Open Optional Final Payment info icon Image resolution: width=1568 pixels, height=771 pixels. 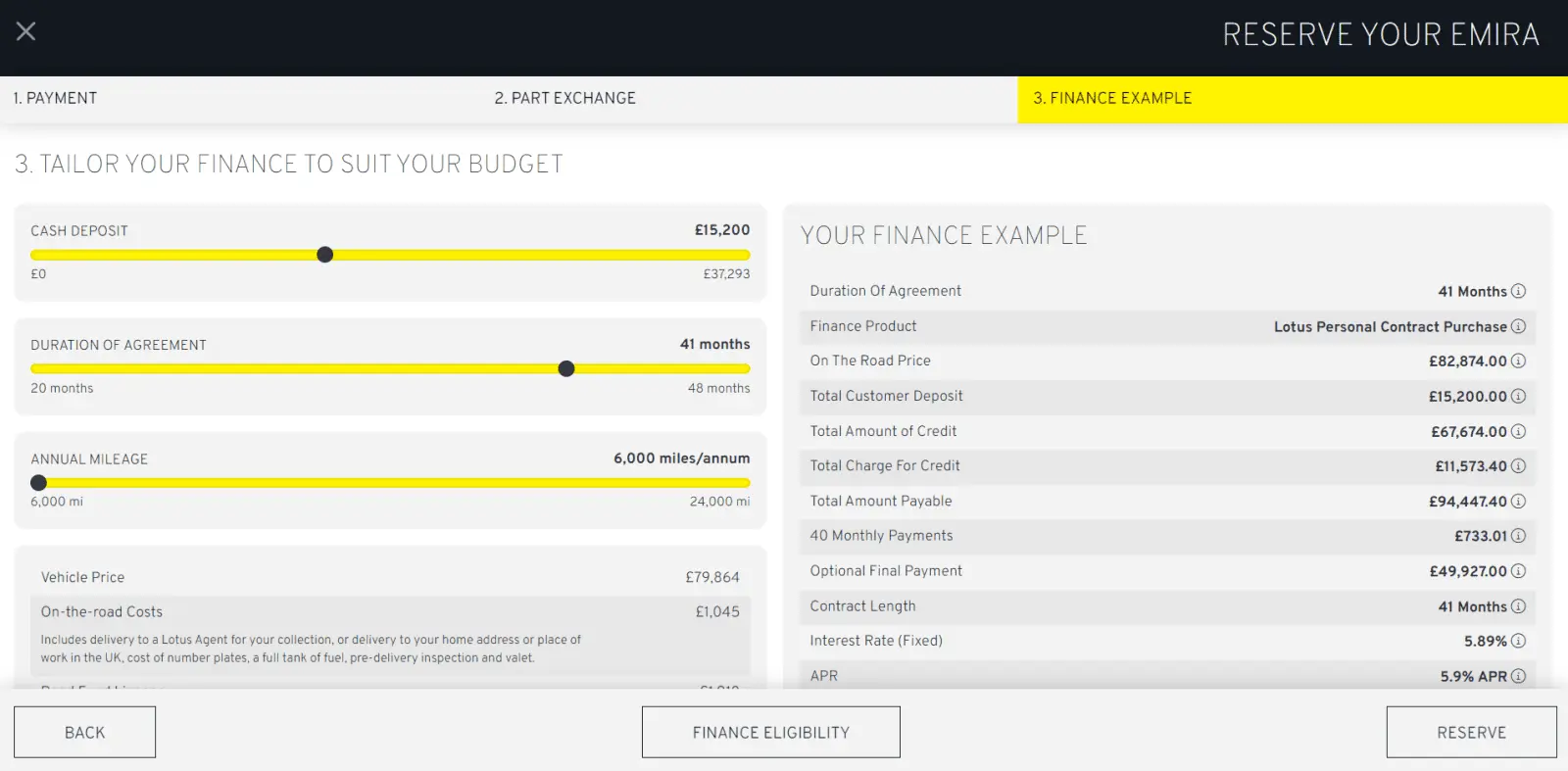click(x=1518, y=571)
